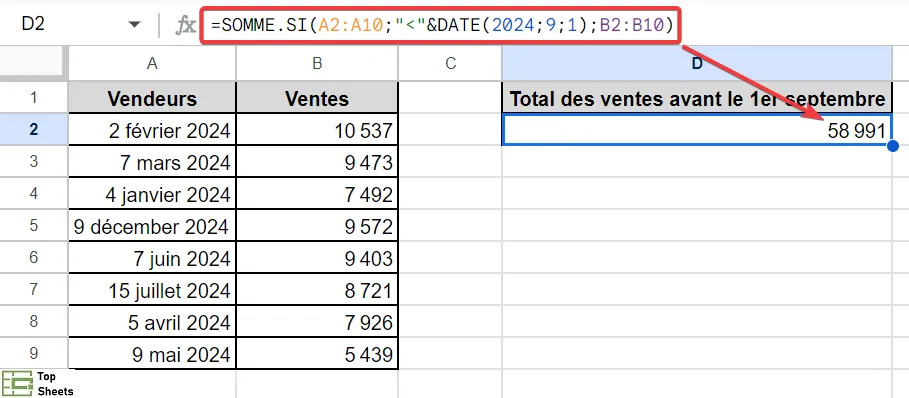Open the name box dropdown arrow

(x=134, y=25)
